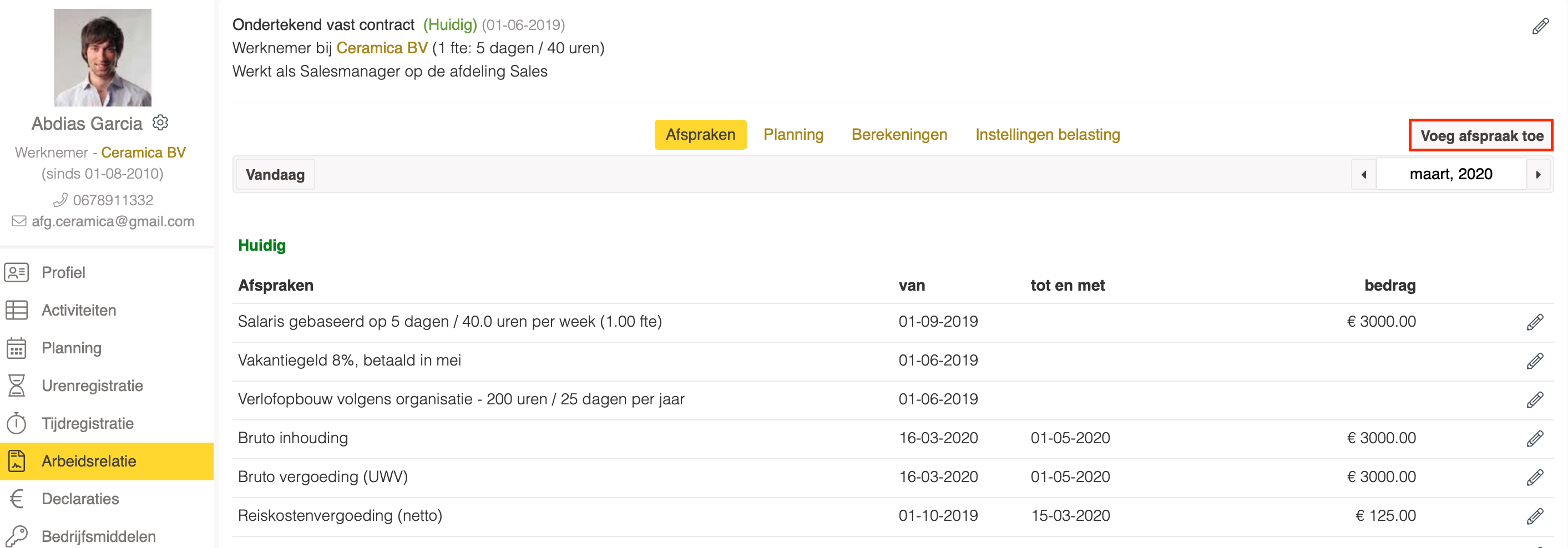Click the Afspraken column header

[x=276, y=285]
